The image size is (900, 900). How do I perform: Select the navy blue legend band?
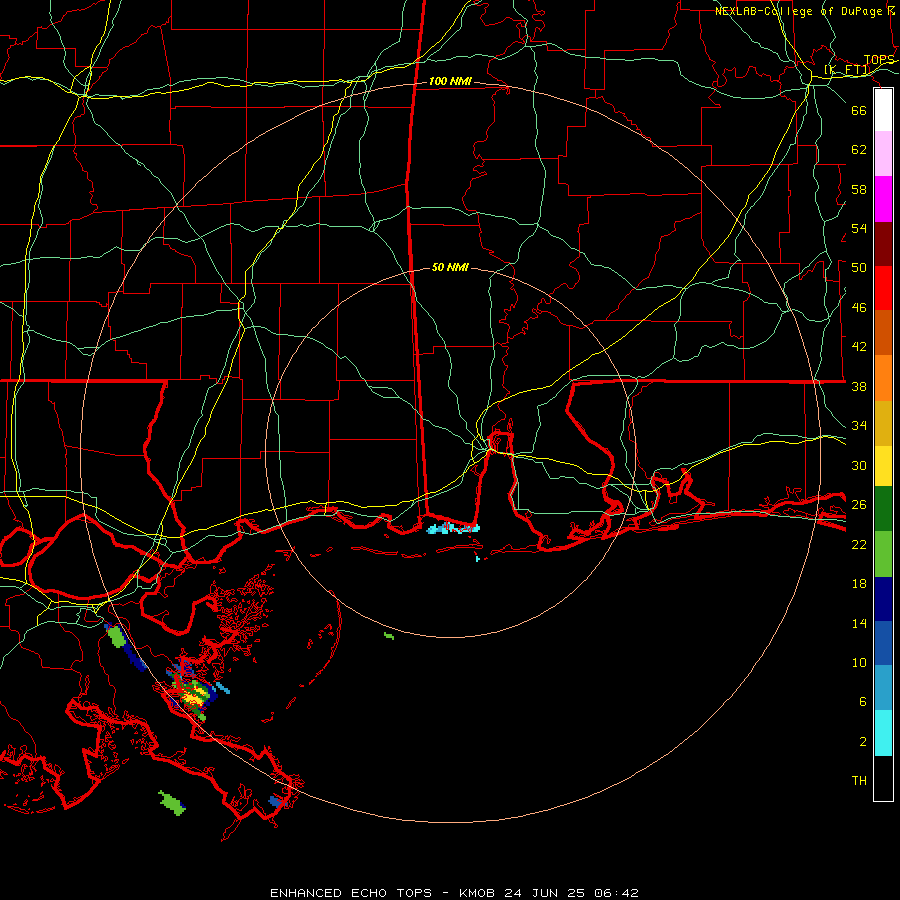pos(883,599)
